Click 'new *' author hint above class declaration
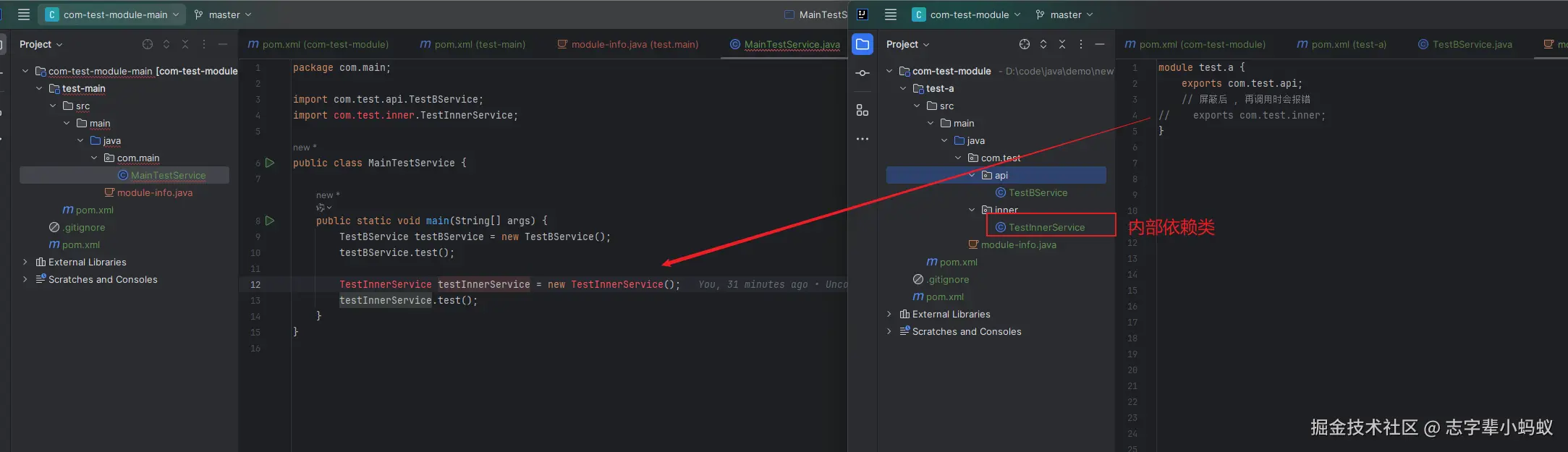Image resolution: width=1568 pixels, height=452 pixels. (305, 148)
